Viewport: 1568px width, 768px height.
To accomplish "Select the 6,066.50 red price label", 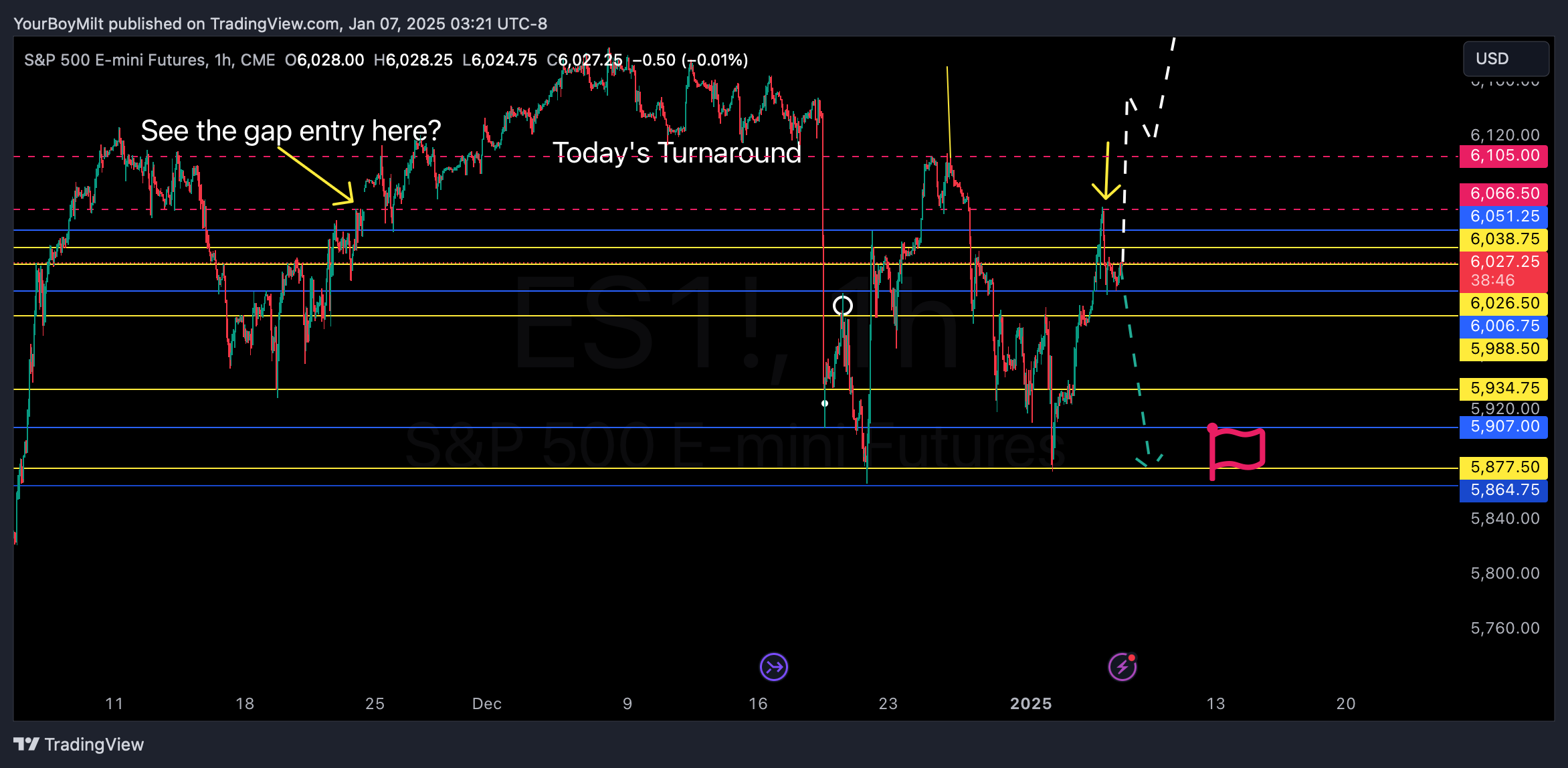I will coord(1504,194).
